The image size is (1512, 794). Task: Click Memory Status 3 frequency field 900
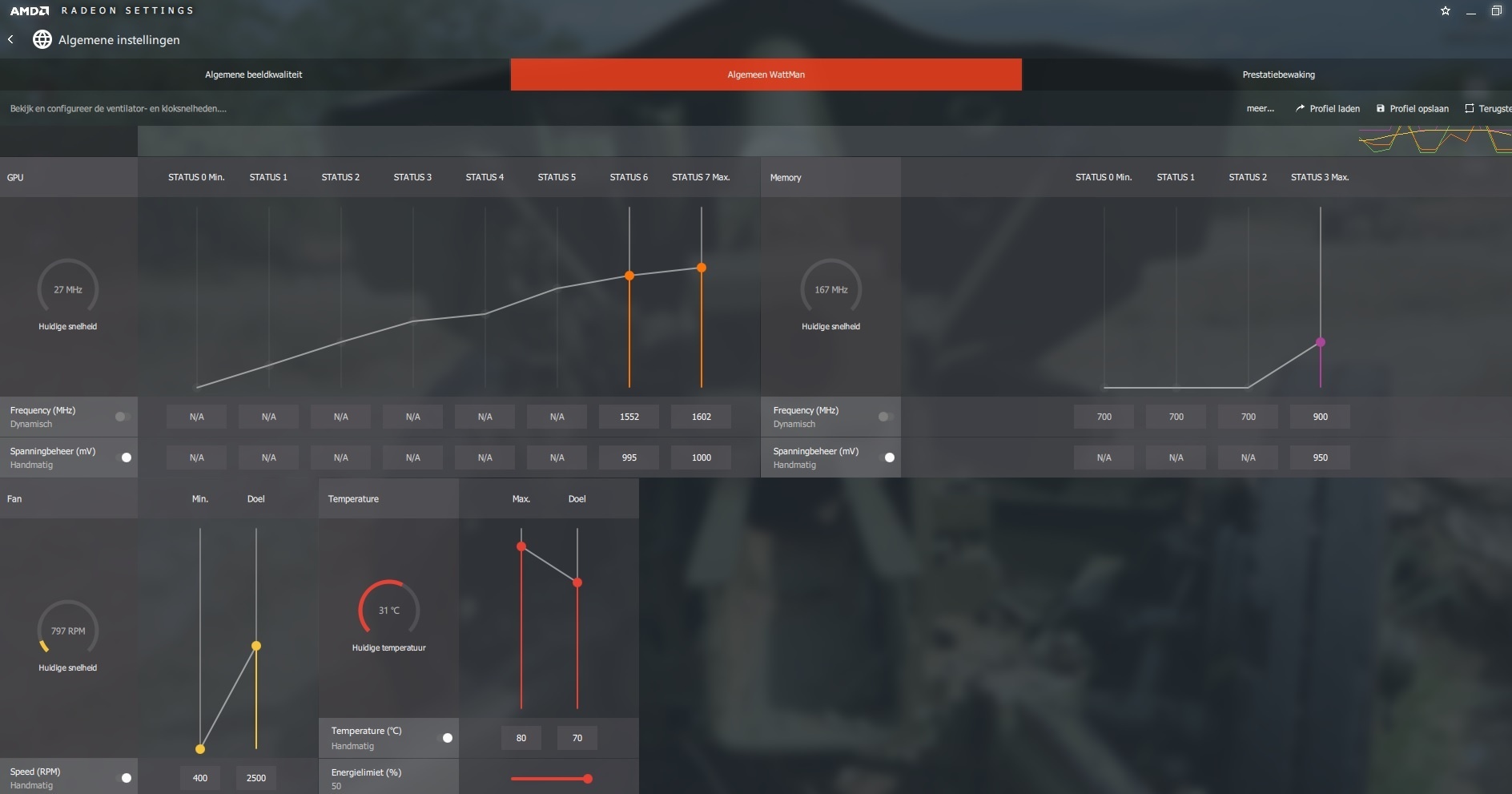coord(1321,417)
